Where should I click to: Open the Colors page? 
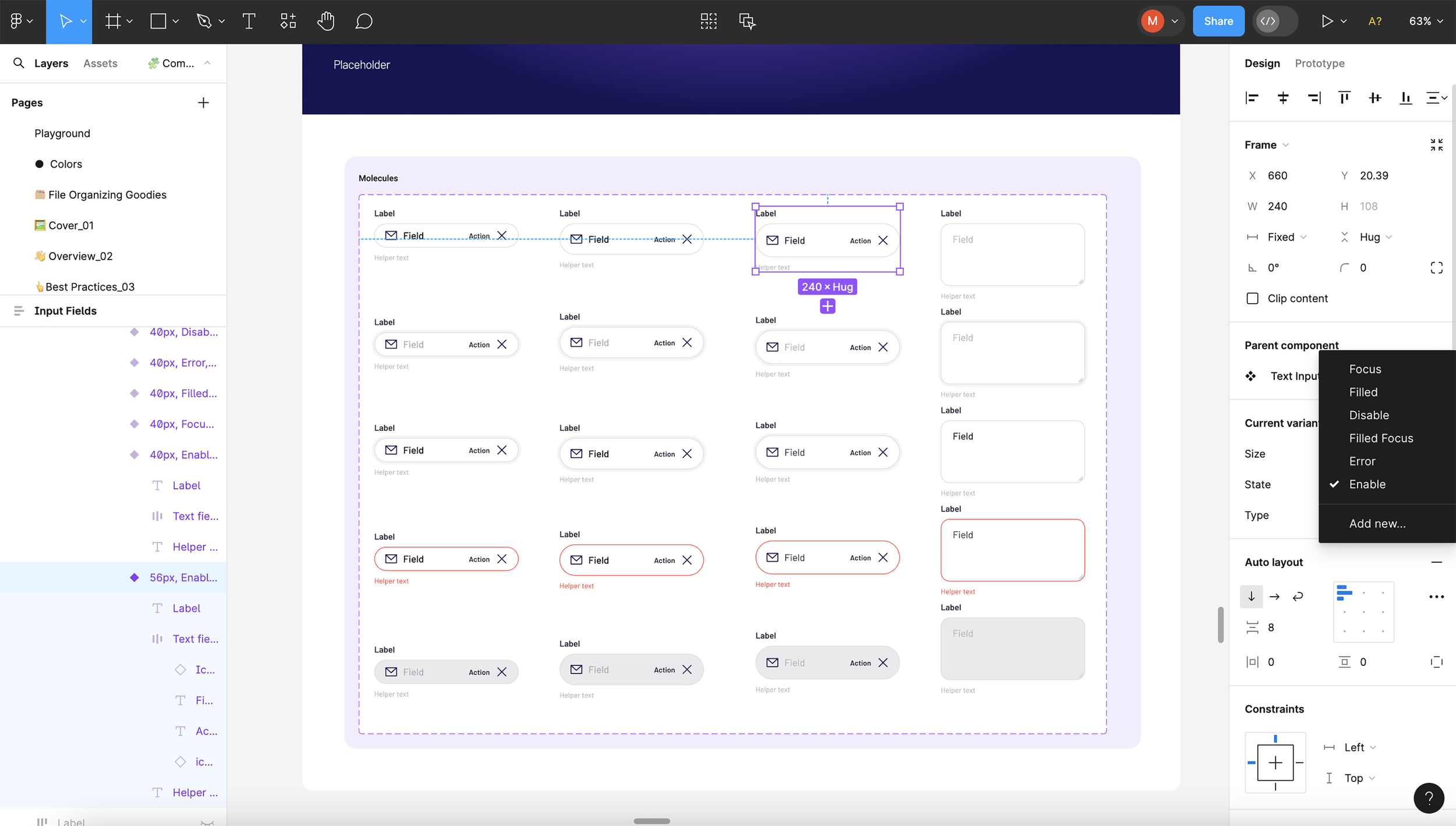coord(66,164)
